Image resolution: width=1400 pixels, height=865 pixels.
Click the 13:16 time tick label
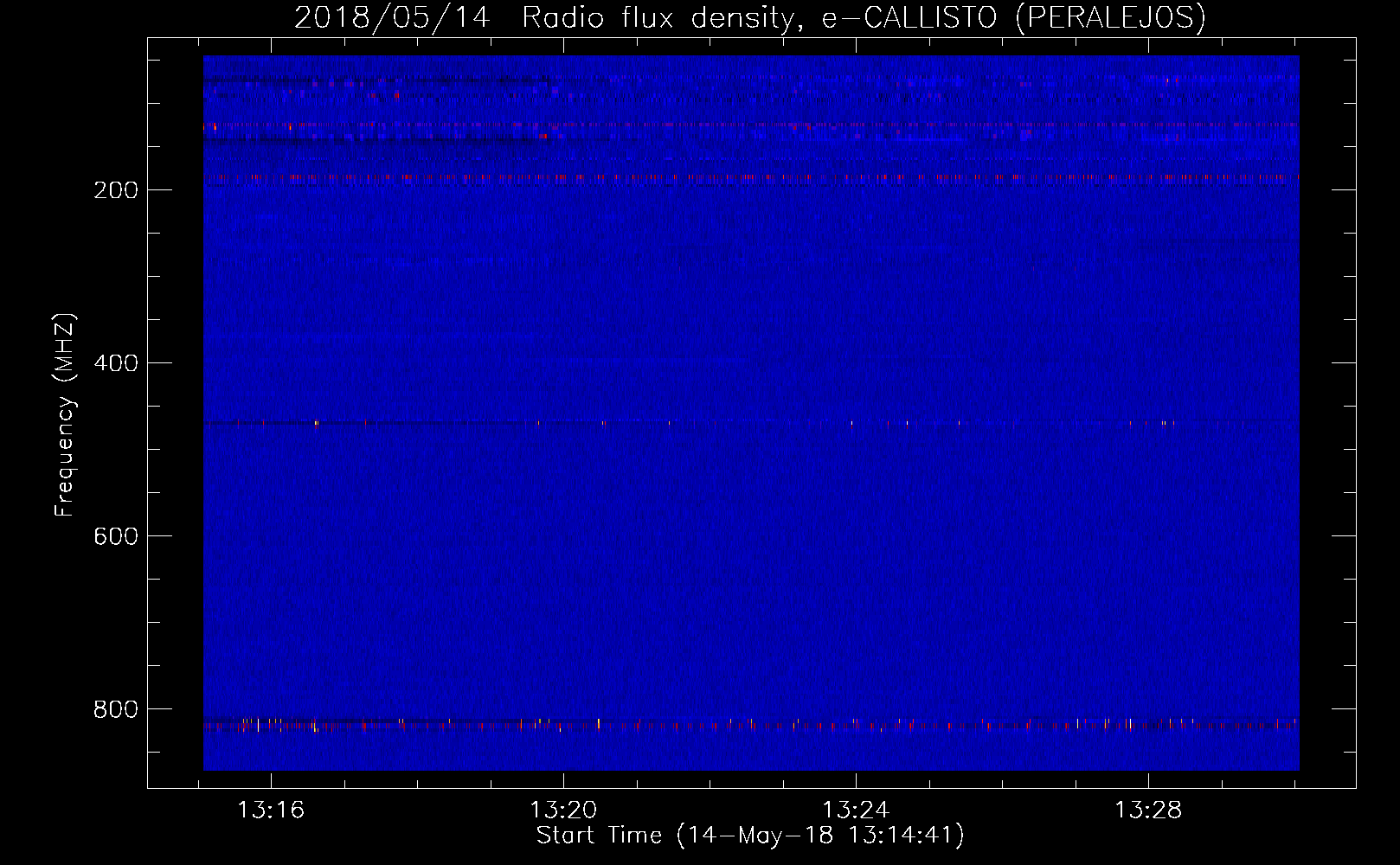pos(271,811)
